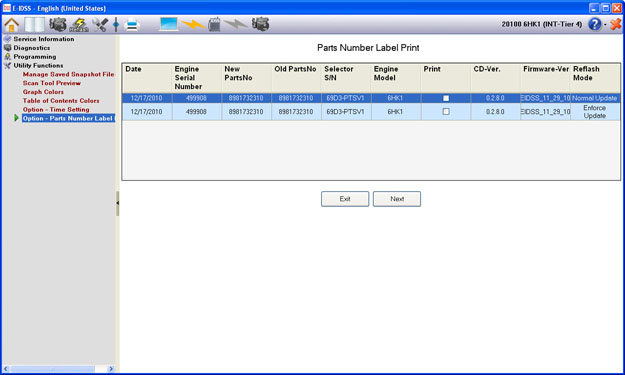Click the orange X exit icon

coord(615,24)
